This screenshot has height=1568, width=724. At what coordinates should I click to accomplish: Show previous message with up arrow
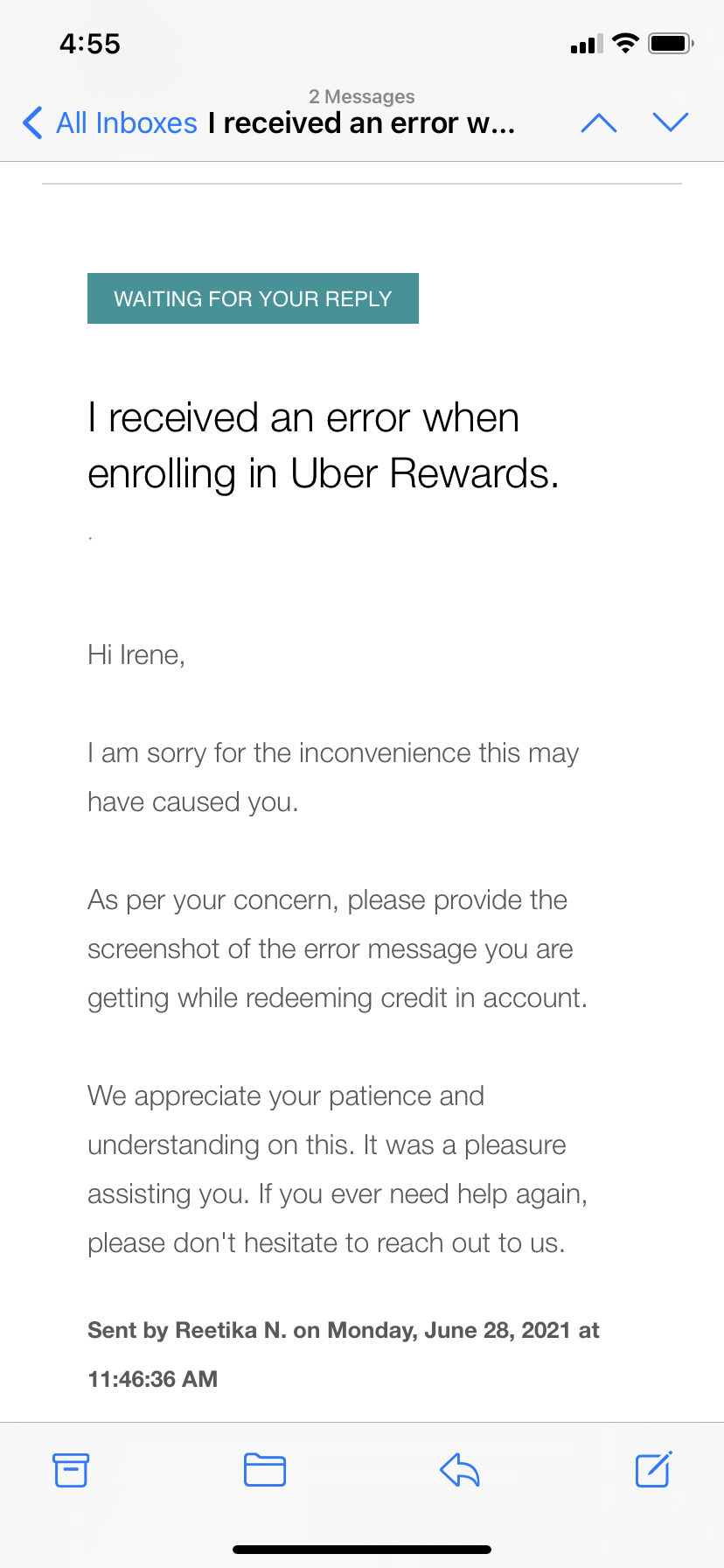point(599,123)
